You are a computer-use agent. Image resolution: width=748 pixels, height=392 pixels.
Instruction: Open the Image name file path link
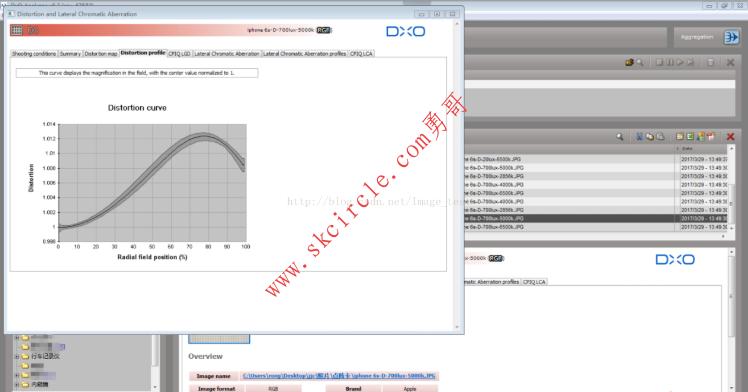(339, 376)
